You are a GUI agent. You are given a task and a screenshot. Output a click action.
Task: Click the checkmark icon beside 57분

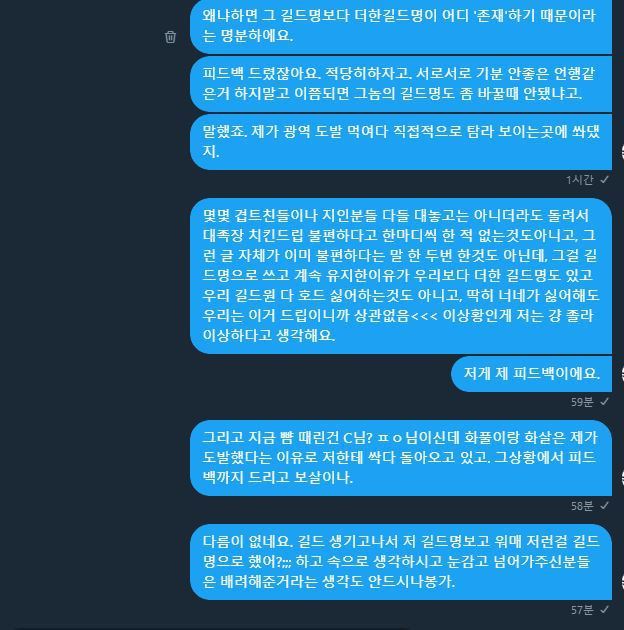pos(604,610)
